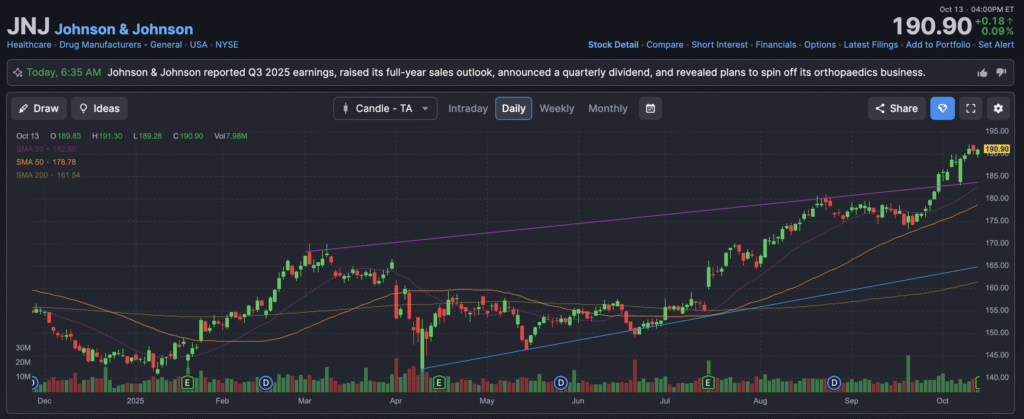Image resolution: width=1024 pixels, height=419 pixels.
Task: Click the July earnings E marker
Action: click(x=708, y=383)
